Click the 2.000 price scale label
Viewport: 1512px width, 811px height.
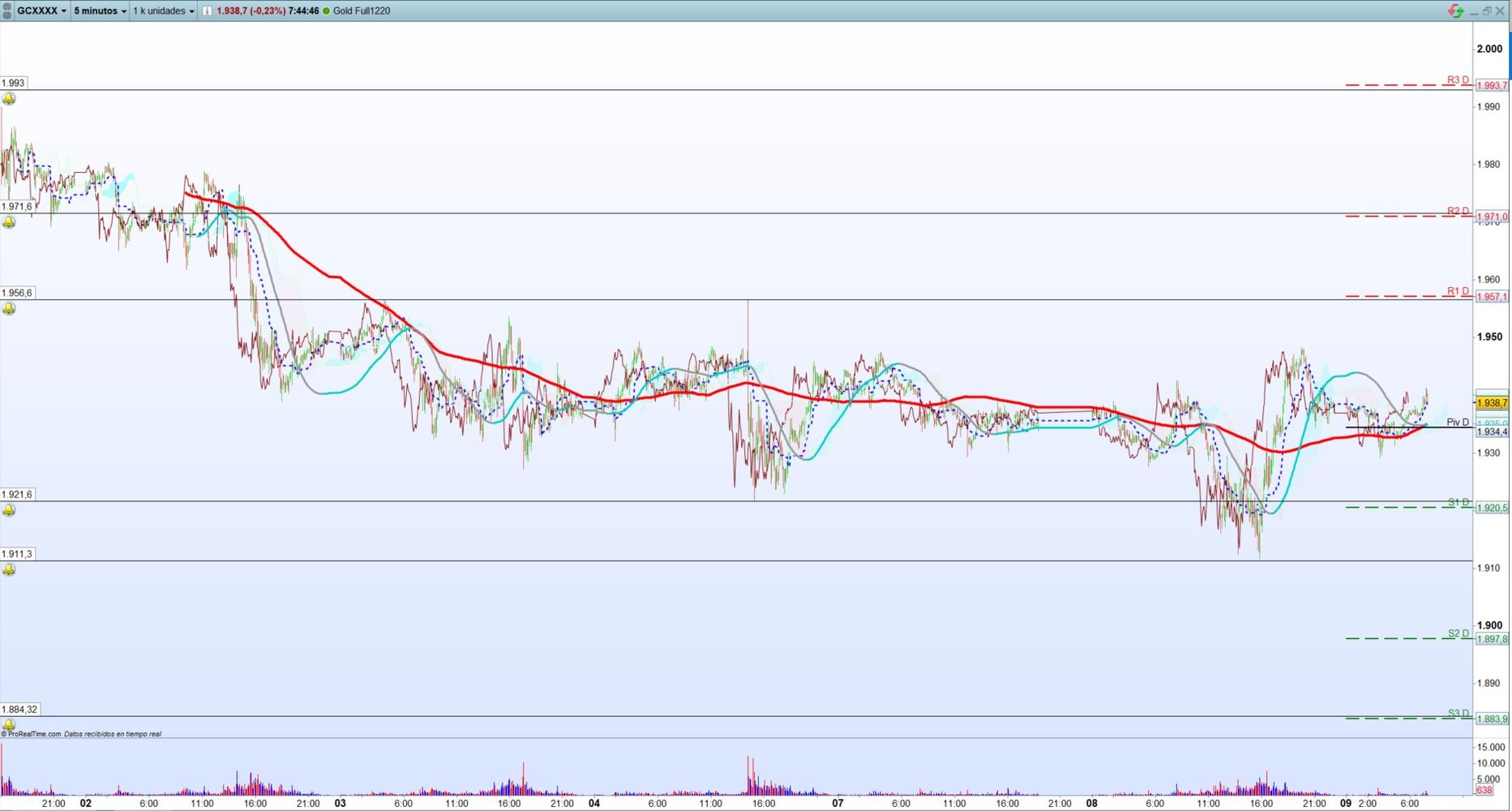point(1489,49)
